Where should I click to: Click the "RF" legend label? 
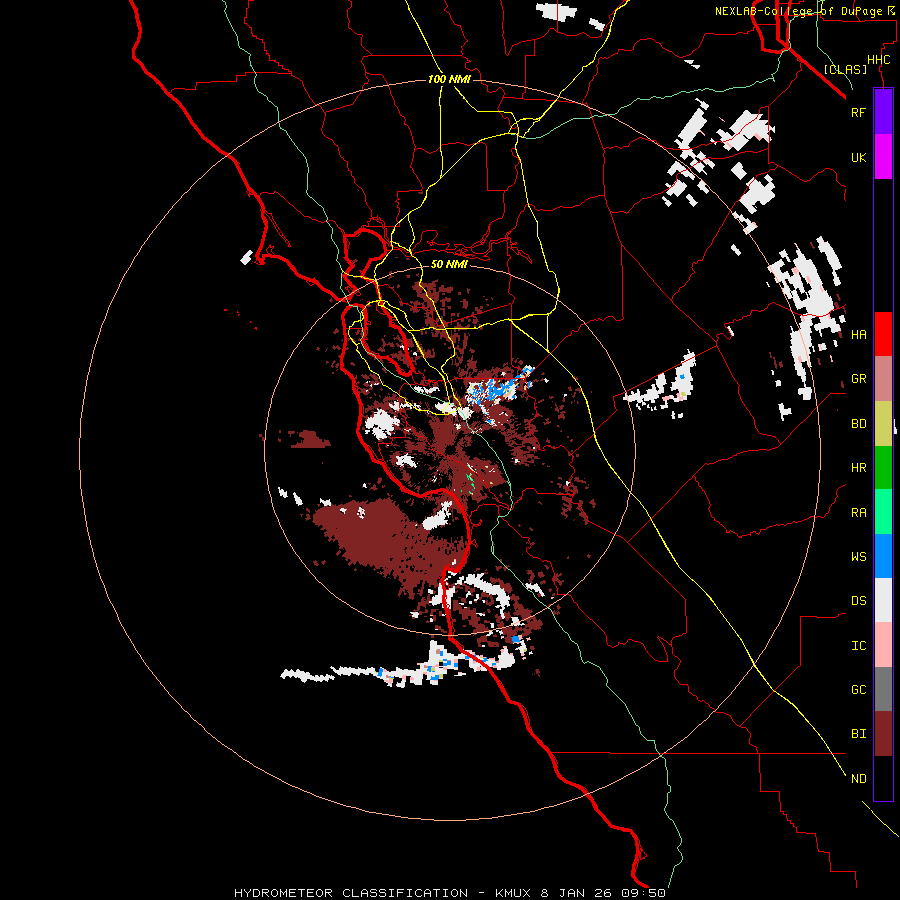click(858, 112)
